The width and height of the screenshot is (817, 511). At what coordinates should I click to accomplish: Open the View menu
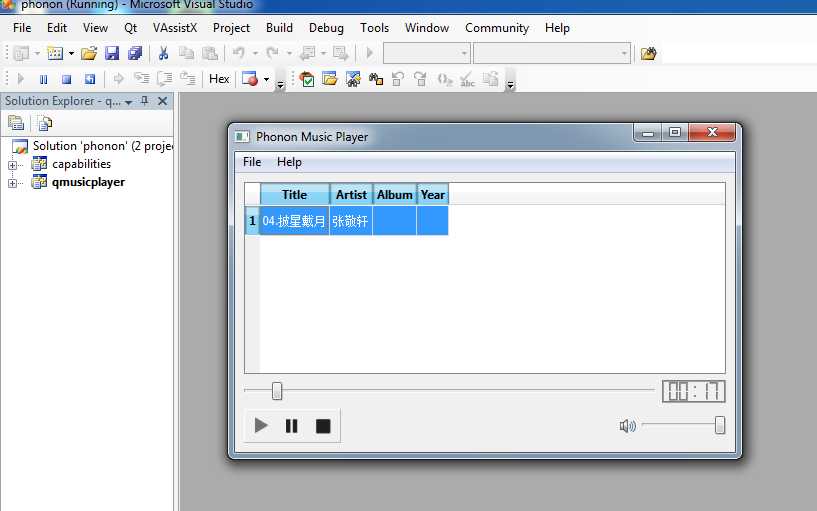(95, 28)
